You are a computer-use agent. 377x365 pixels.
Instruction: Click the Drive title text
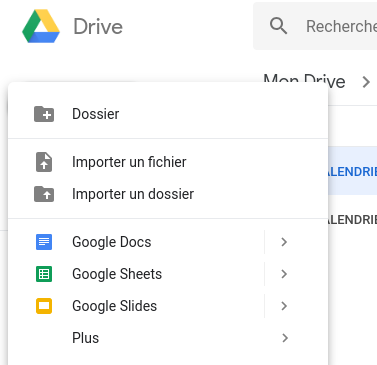coord(98,27)
